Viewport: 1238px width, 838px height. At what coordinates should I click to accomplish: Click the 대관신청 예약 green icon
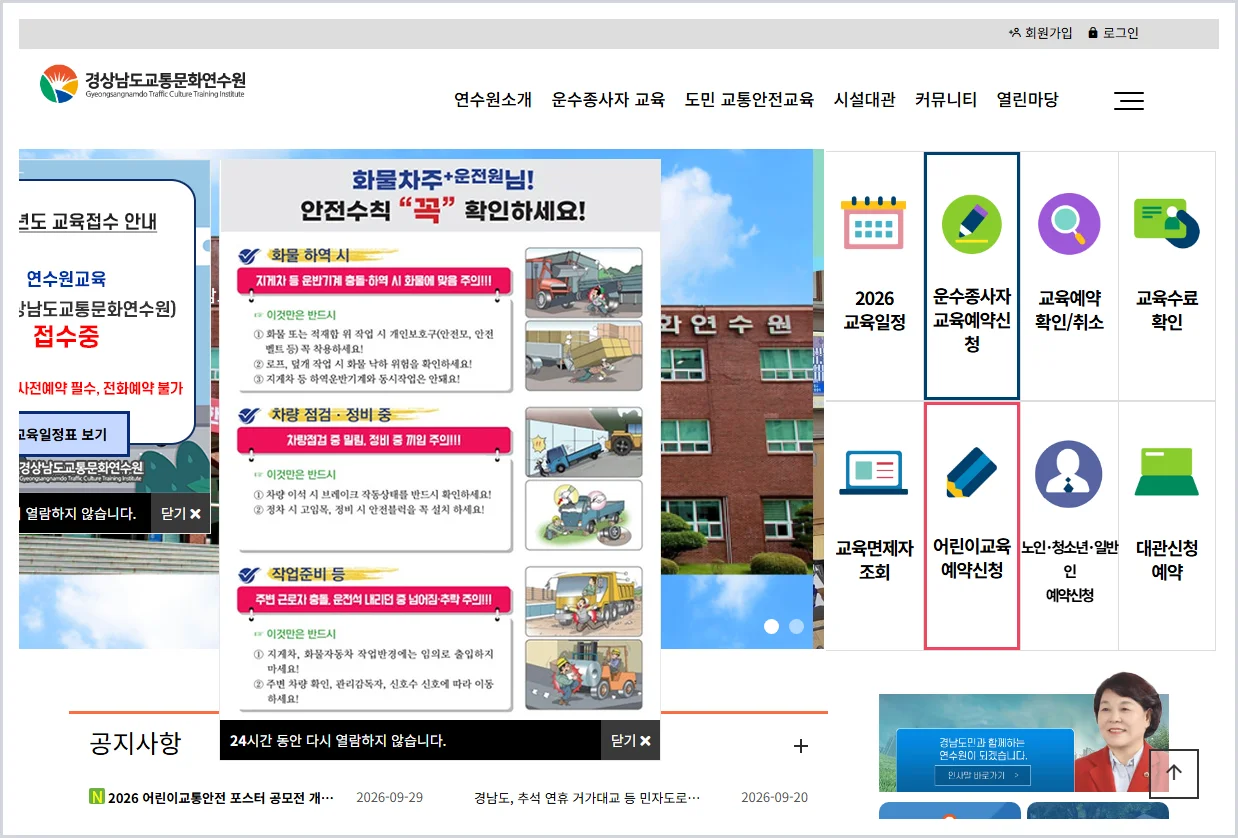1167,471
